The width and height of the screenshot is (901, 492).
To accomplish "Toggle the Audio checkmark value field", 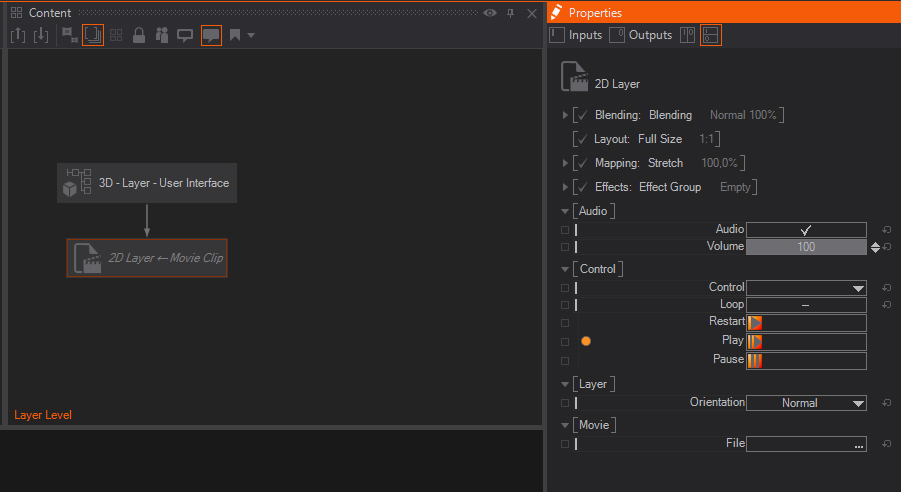I will [806, 230].
